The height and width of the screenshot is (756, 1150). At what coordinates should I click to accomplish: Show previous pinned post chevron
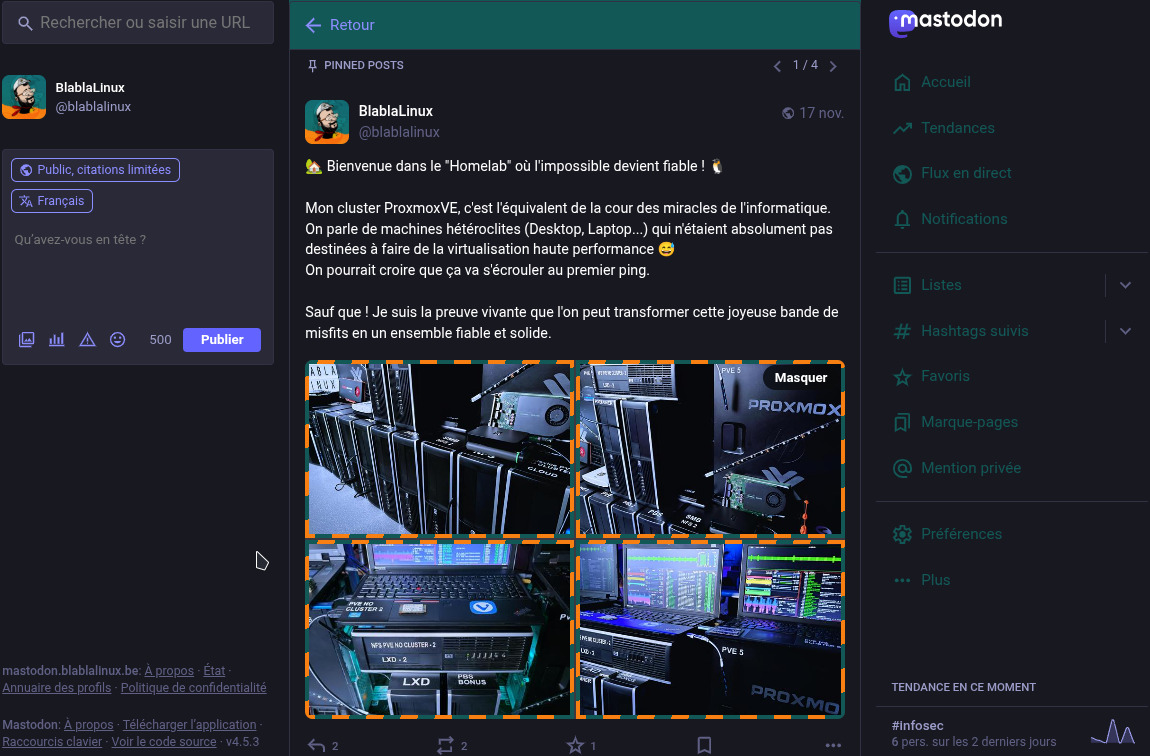[x=777, y=66]
